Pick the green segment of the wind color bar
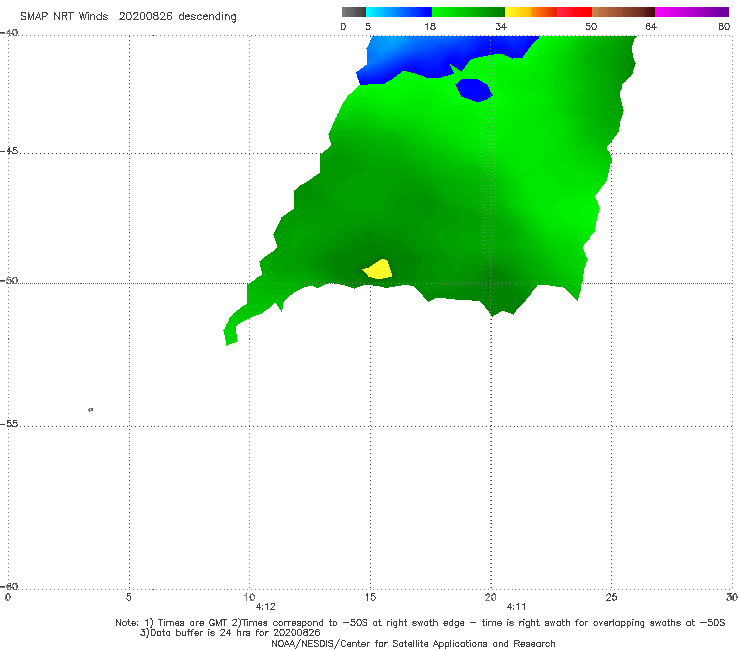Screen dimensions: 740x650 coord(468,12)
